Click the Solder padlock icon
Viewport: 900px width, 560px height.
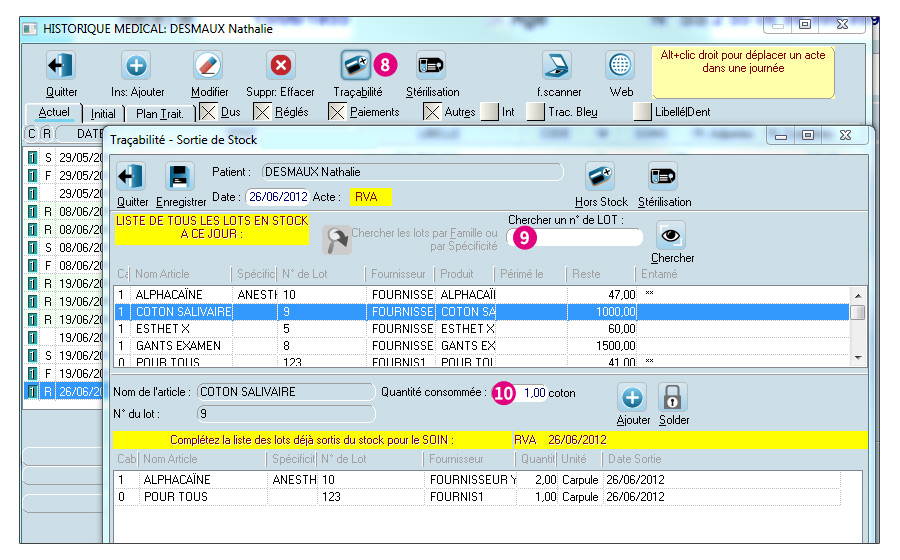point(672,397)
